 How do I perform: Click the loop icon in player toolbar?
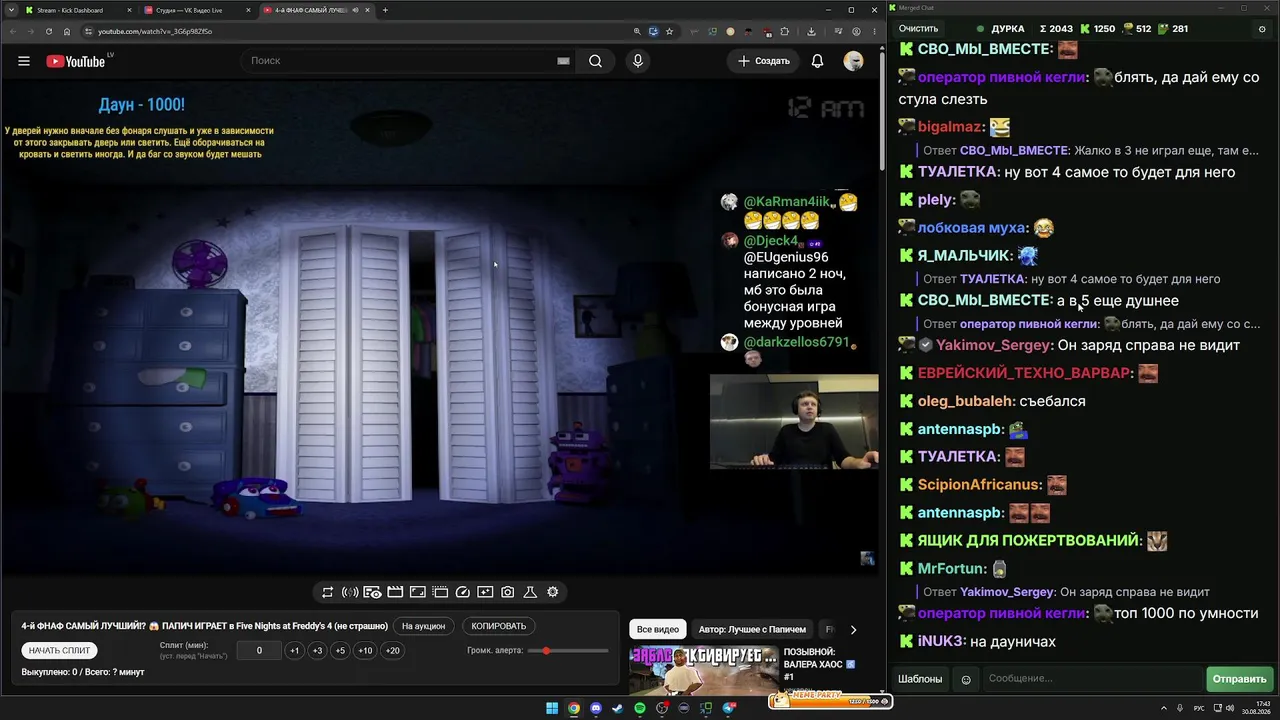point(327,592)
